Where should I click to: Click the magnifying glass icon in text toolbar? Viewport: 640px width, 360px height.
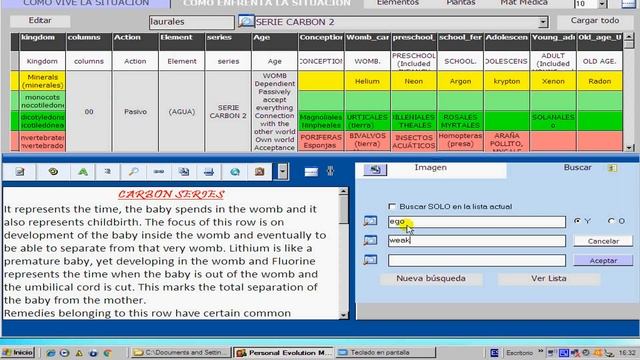click(133, 172)
